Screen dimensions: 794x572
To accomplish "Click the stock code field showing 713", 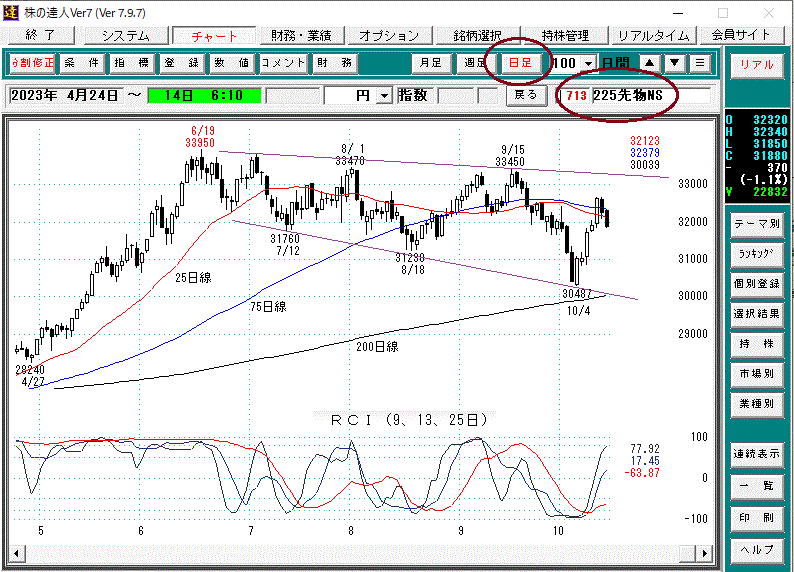I will [575, 95].
